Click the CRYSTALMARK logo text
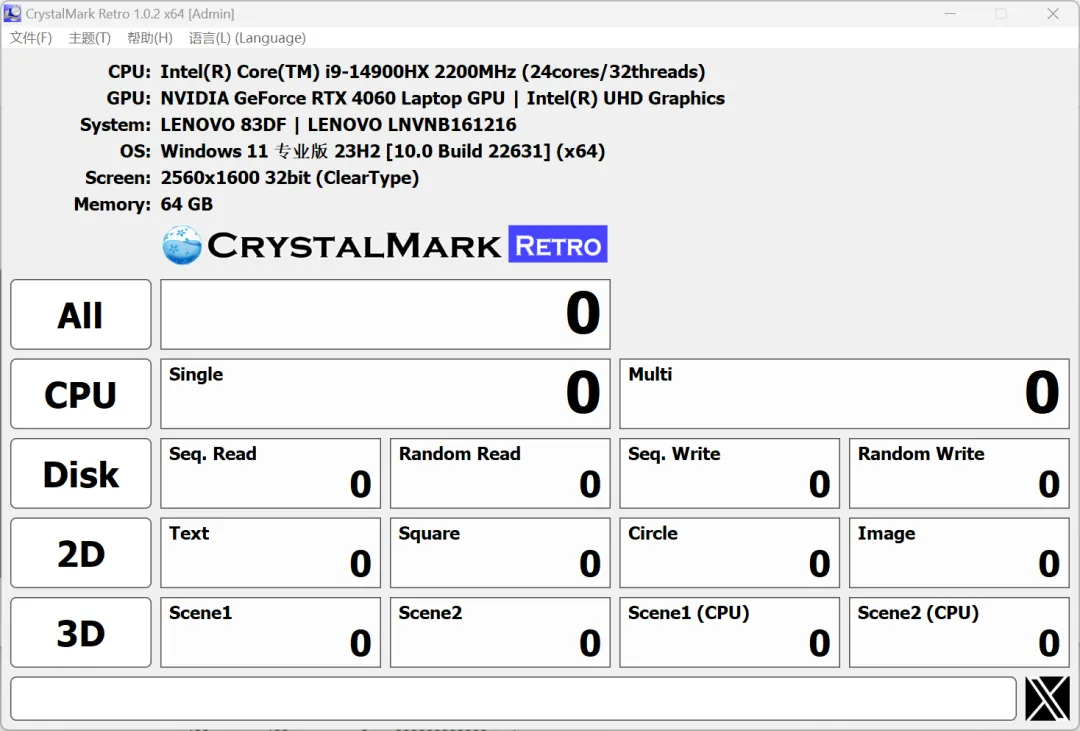Image resolution: width=1080 pixels, height=731 pixels. tap(354, 246)
